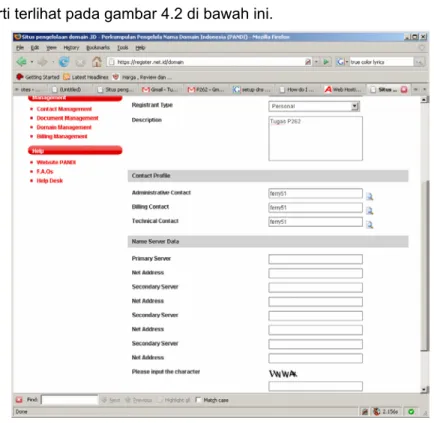Open Billing Management link in sidebar
The height and width of the screenshot is (423, 434).
click(x=62, y=136)
